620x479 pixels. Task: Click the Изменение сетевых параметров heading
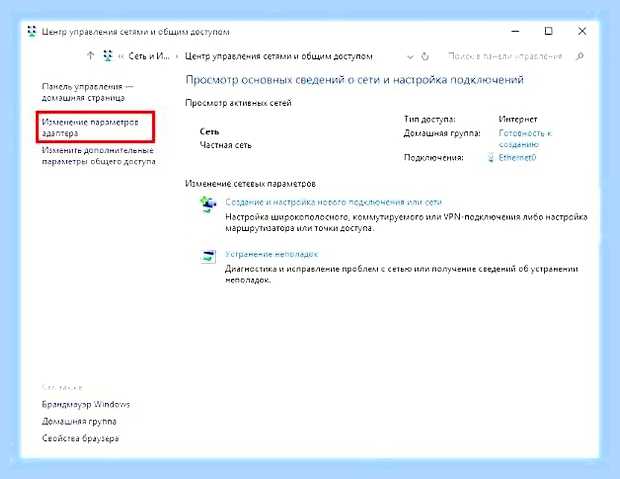(250, 184)
